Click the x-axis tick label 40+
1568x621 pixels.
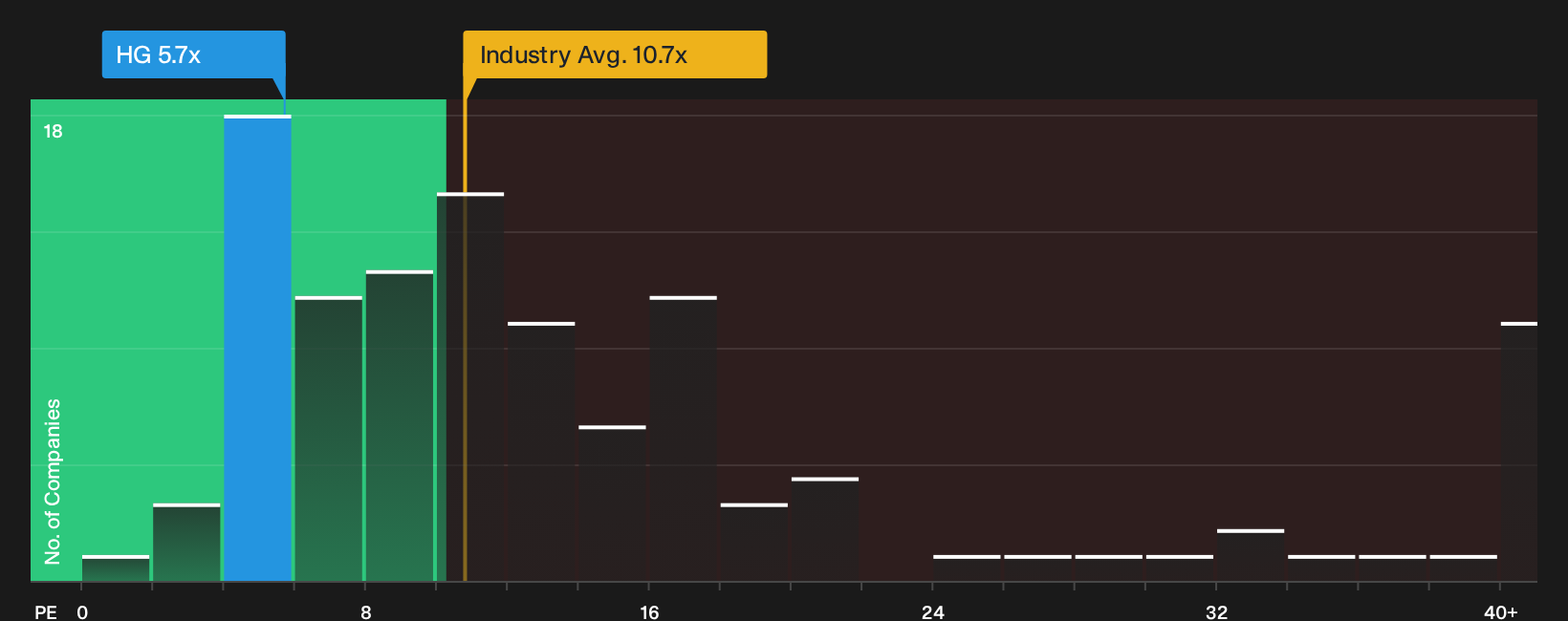(1501, 611)
